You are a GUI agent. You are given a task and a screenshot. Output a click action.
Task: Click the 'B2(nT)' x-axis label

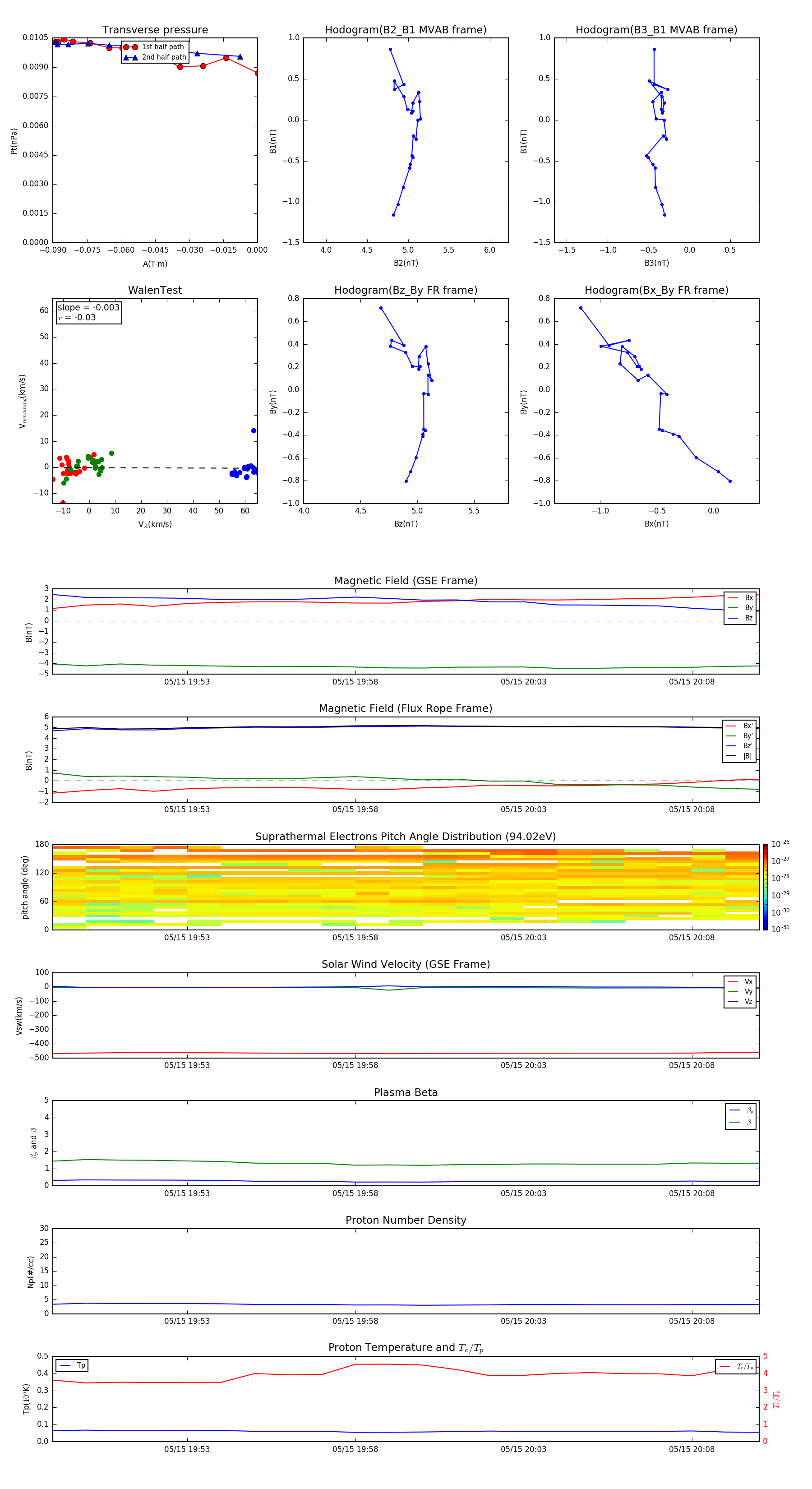coord(406,263)
